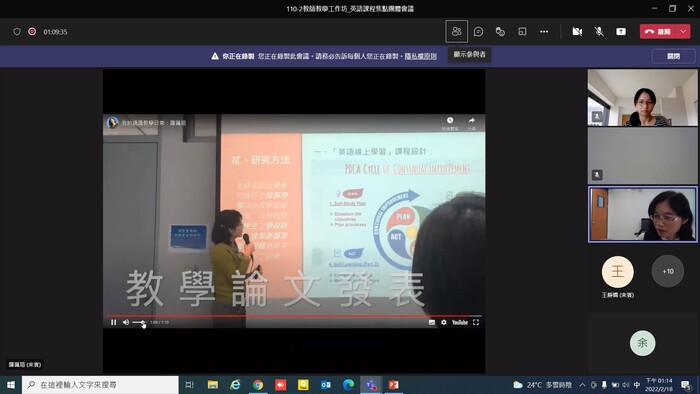
Task: Open the Windows notification center
Action: pos(687,385)
